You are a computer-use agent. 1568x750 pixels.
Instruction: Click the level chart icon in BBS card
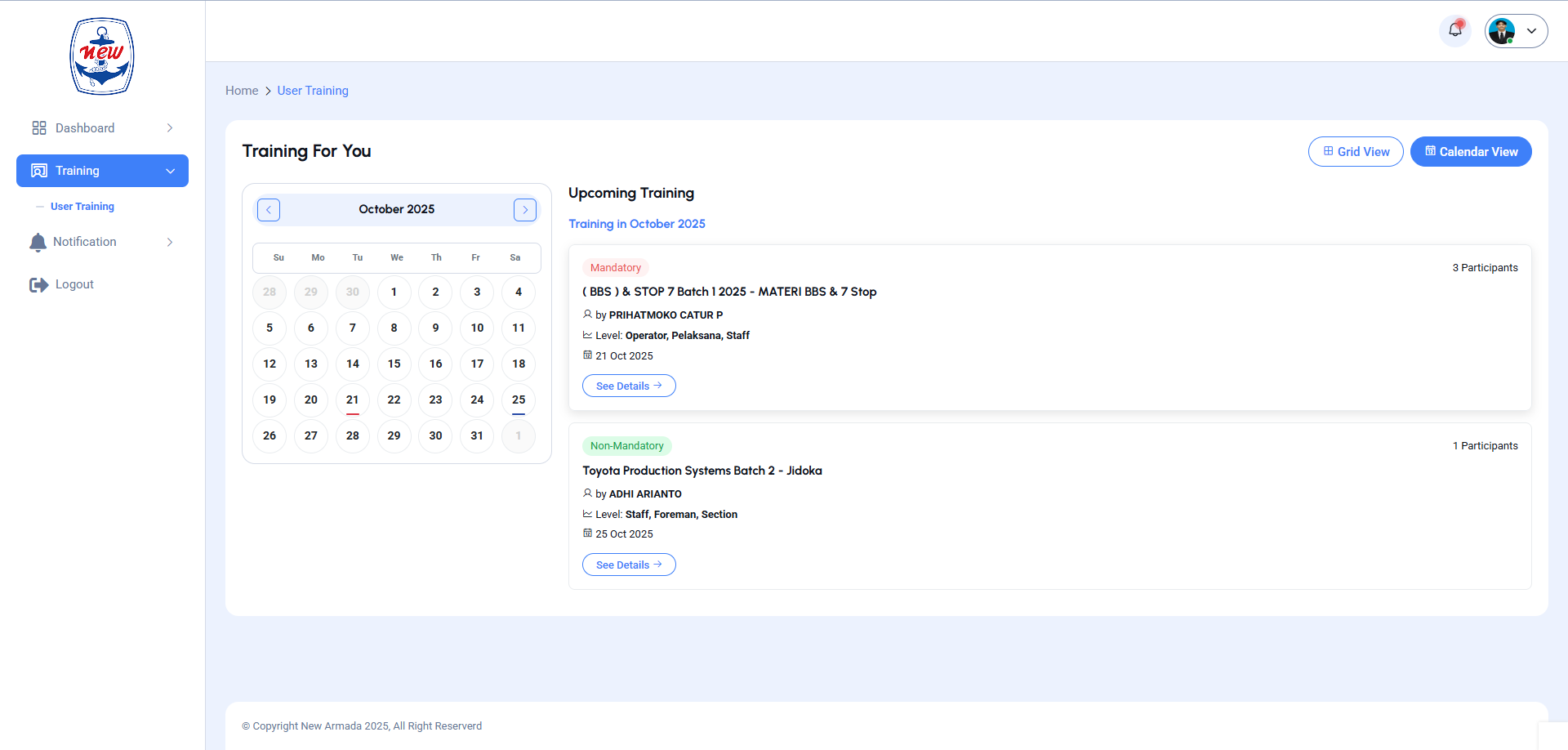tap(587, 335)
